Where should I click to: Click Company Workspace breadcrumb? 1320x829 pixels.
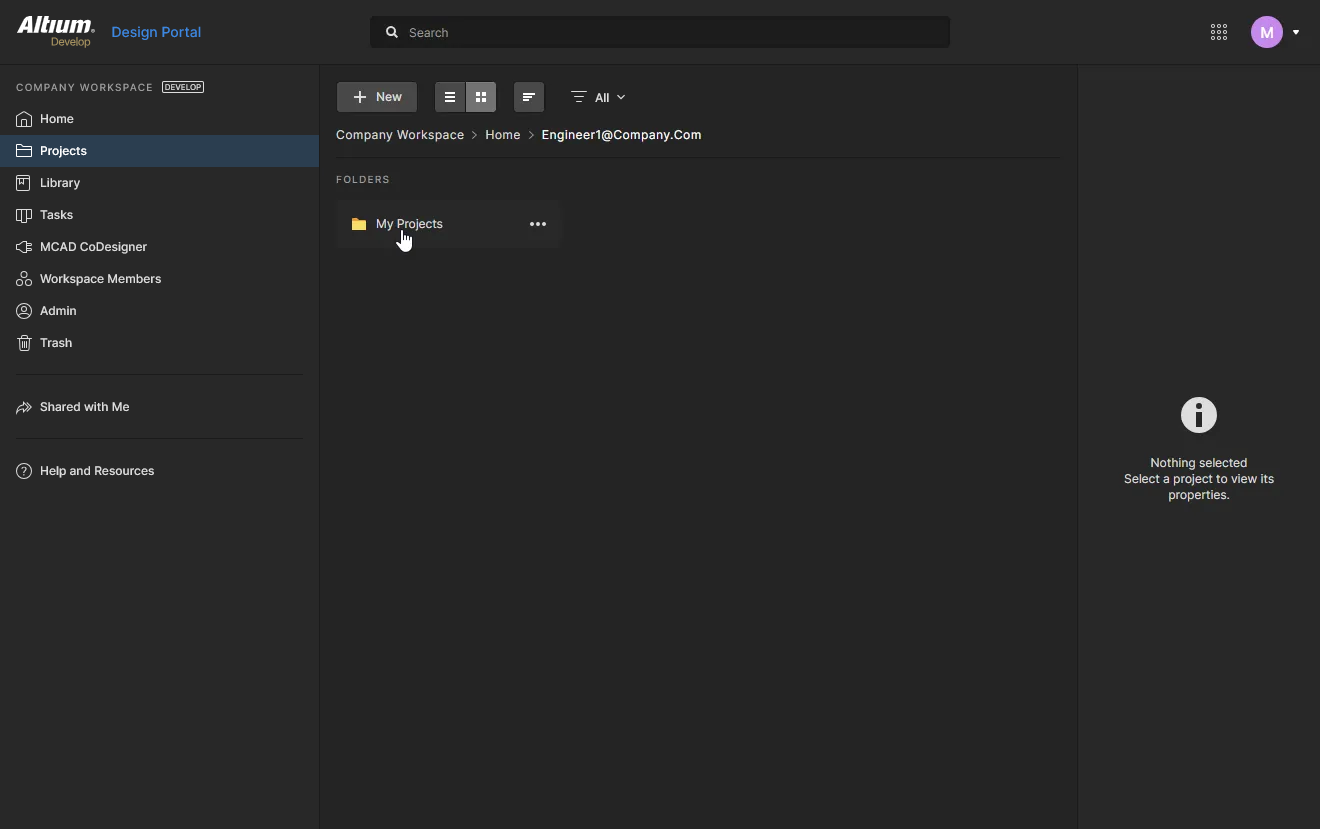click(400, 135)
